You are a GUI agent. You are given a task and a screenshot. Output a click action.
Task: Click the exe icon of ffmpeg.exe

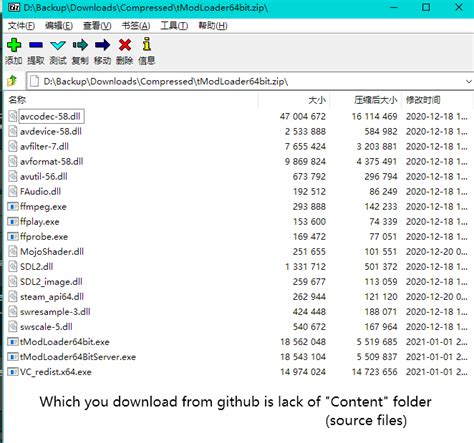pyautogui.click(x=13, y=207)
